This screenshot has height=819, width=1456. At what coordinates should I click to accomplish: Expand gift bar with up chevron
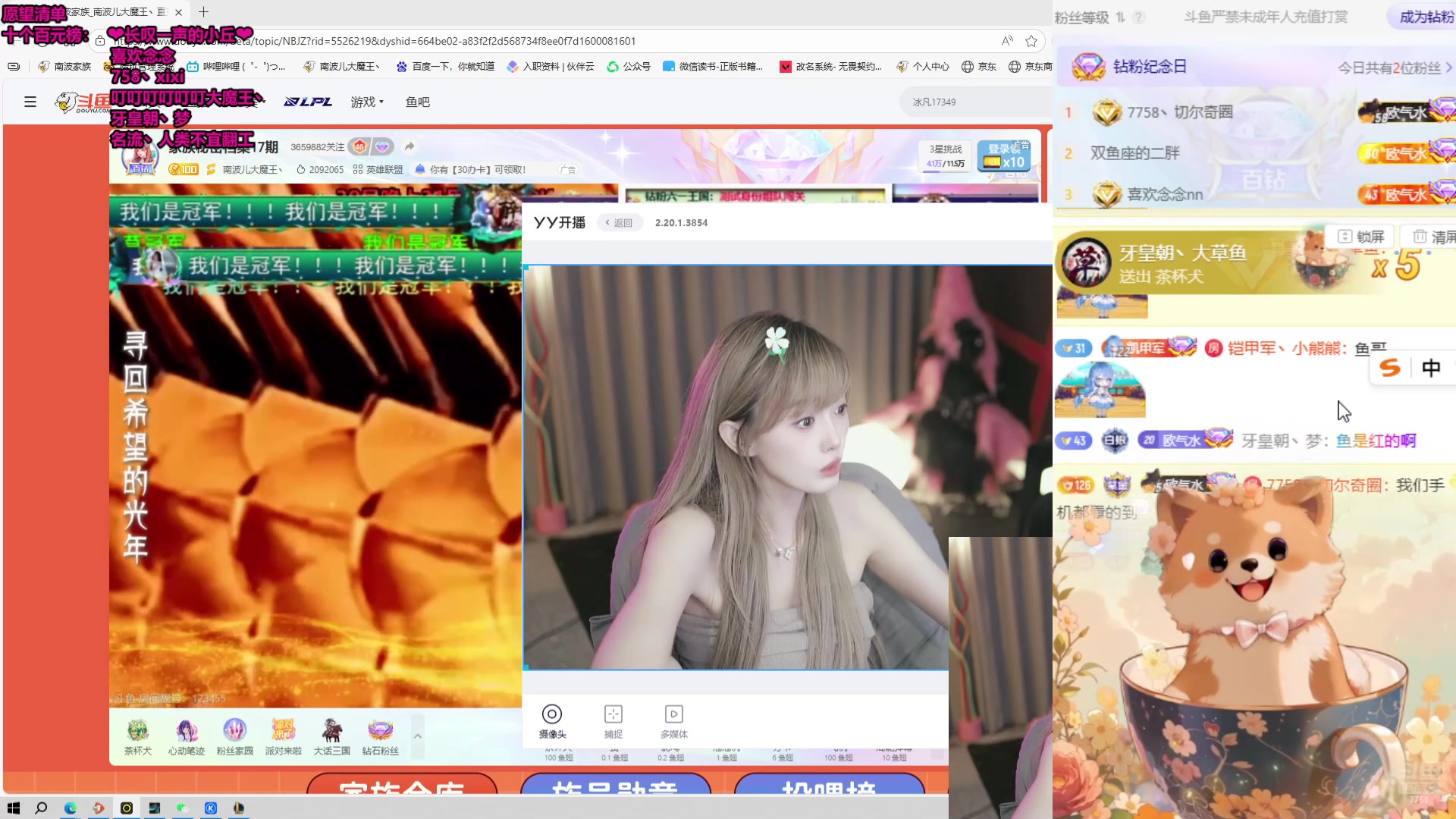(417, 736)
